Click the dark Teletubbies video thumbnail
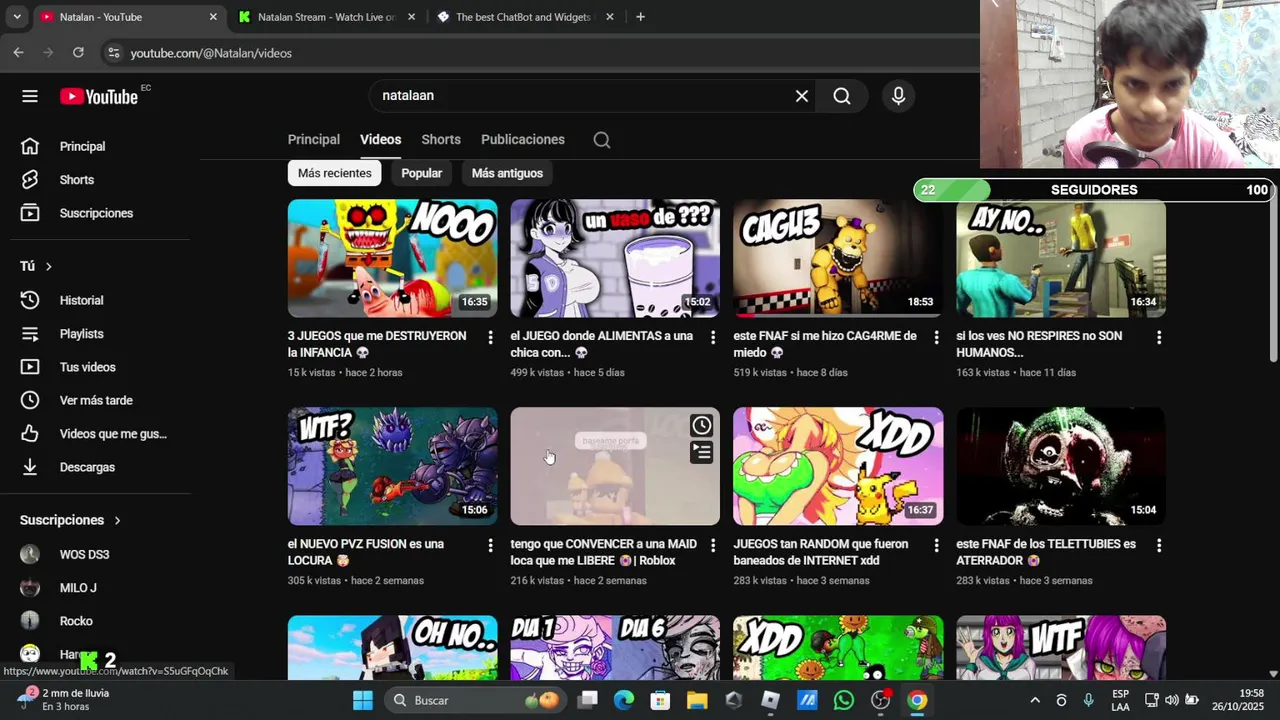 pyautogui.click(x=1061, y=466)
